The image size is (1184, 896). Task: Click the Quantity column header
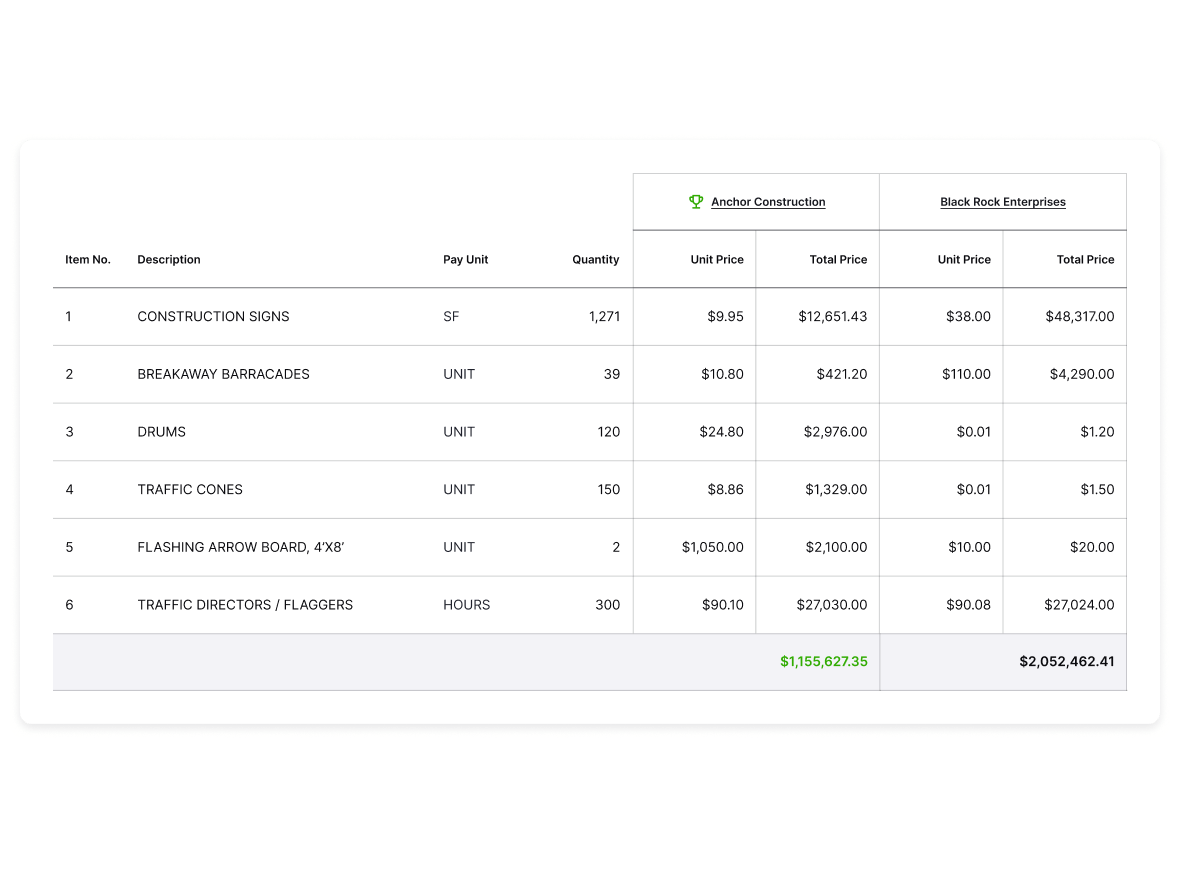(595, 260)
